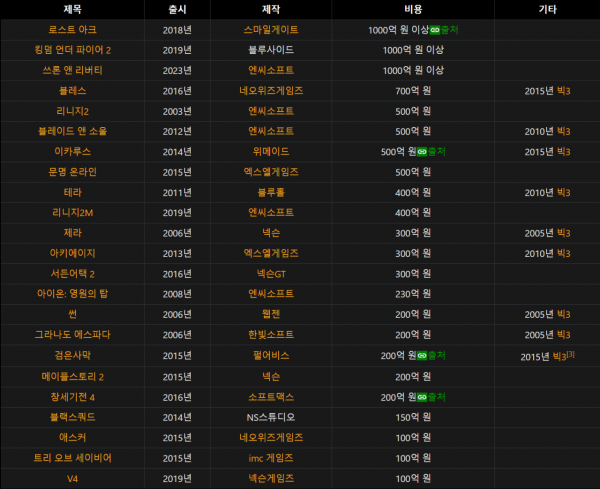Open the 넥슨게임즈 developer link
This screenshot has width=600, height=489.
click(271, 478)
